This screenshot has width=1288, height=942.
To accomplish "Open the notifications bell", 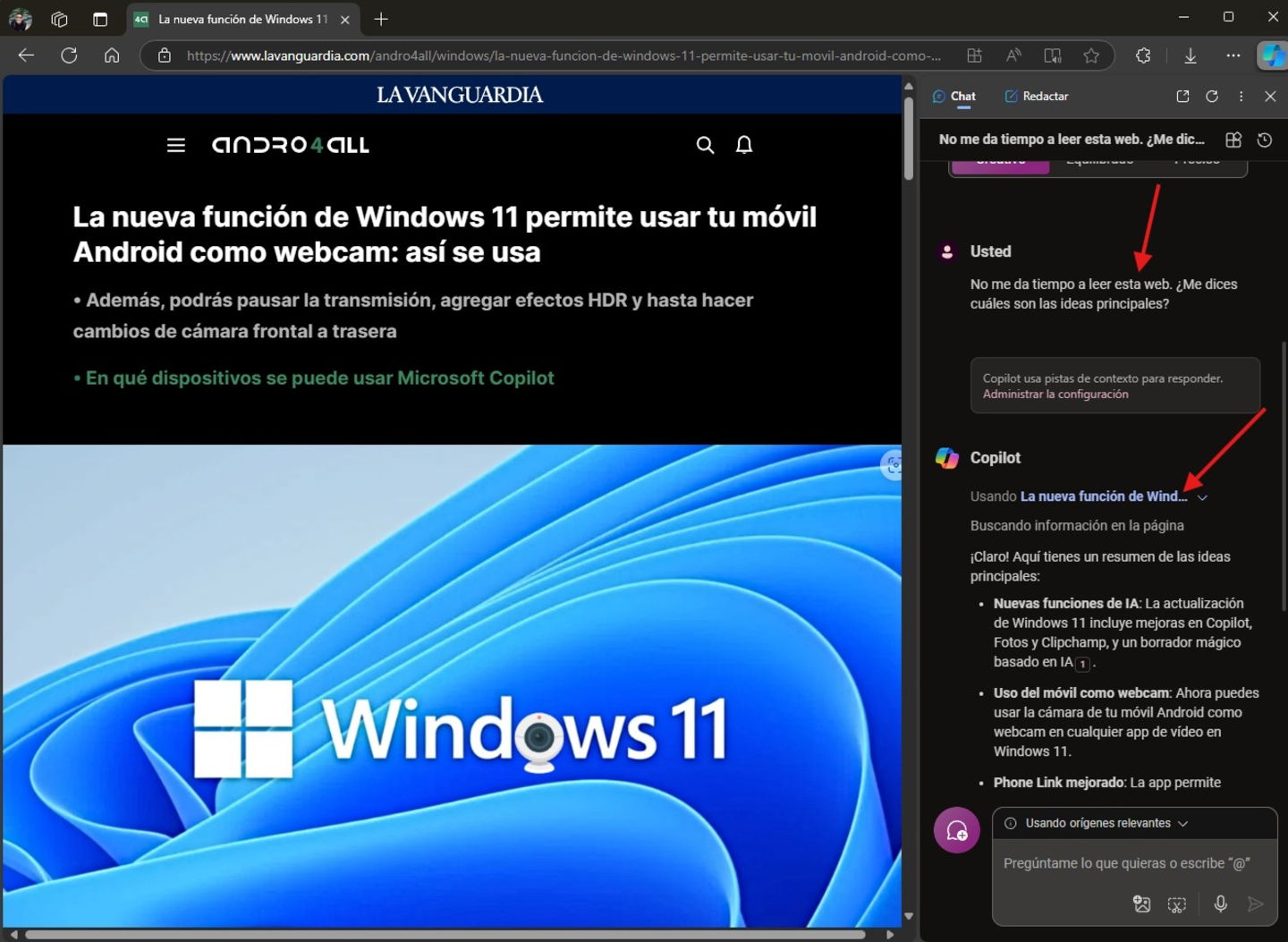I will pos(744,145).
